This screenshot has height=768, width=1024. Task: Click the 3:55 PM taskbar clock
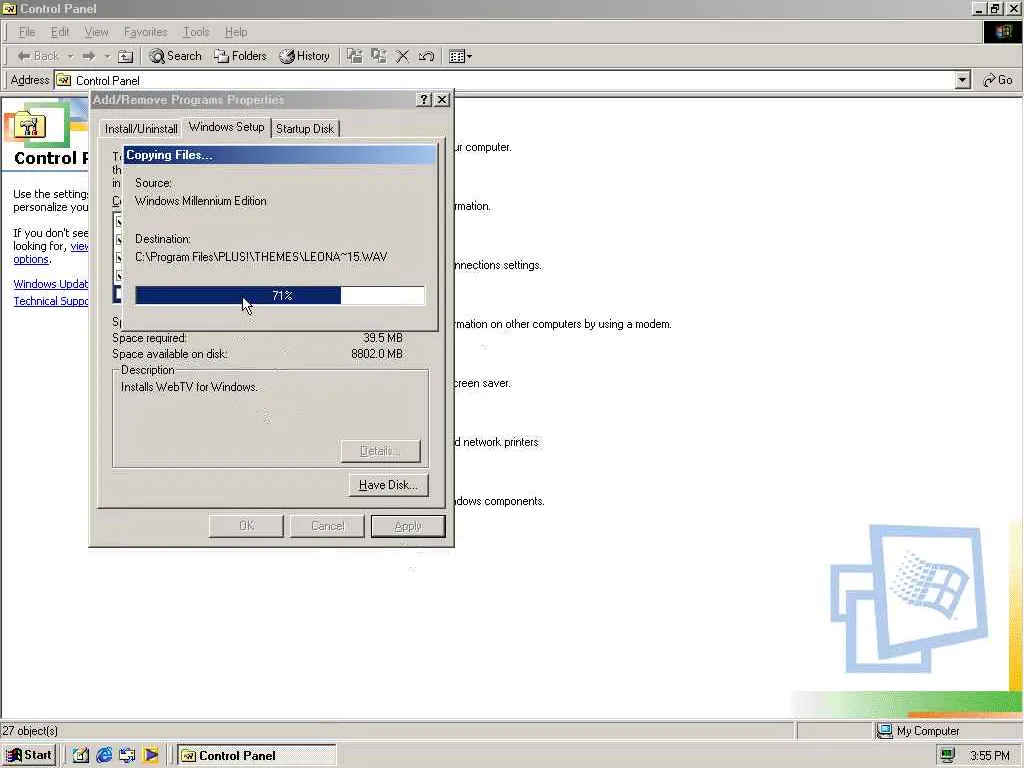click(x=990, y=756)
